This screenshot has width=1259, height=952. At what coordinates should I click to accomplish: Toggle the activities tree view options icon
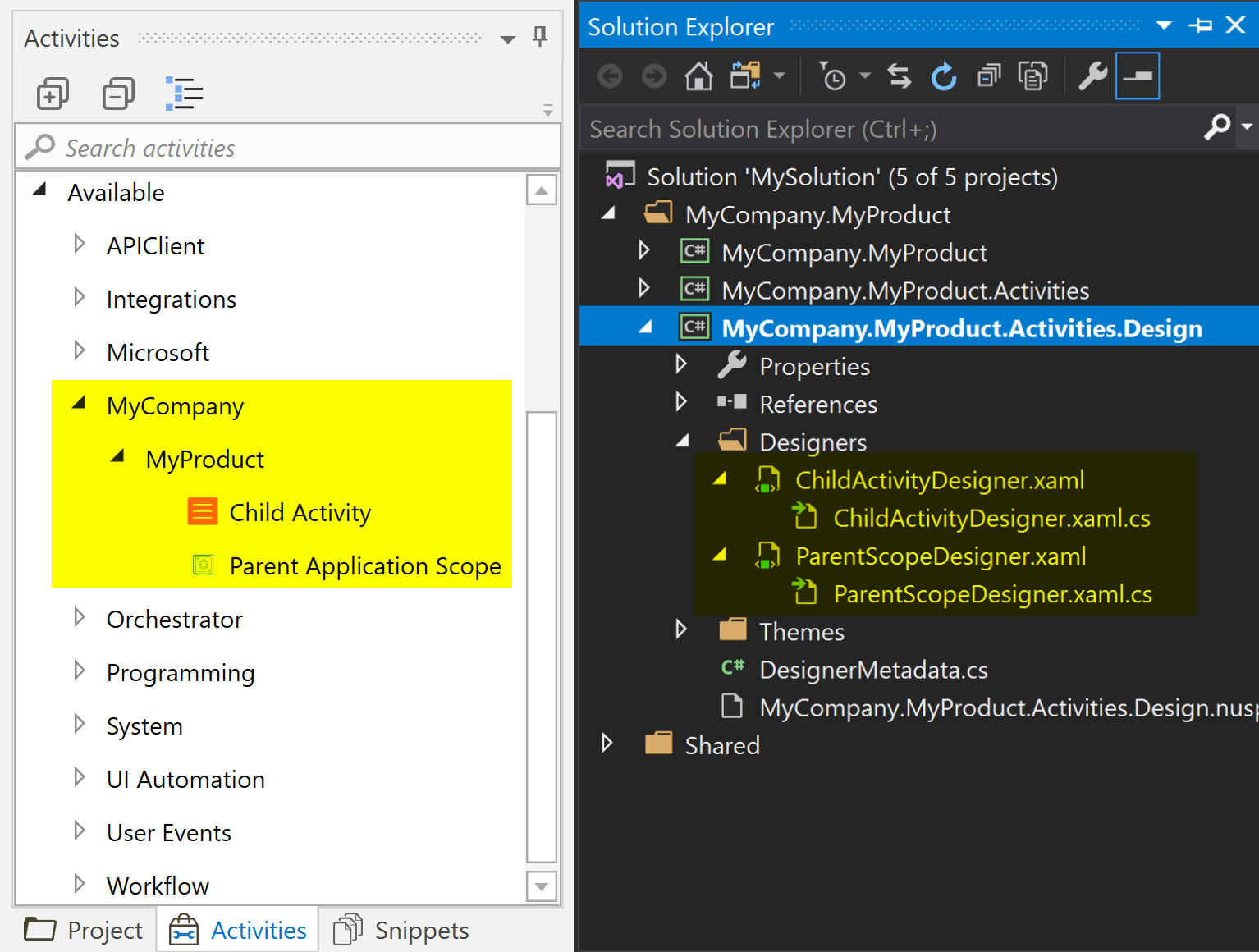184,94
